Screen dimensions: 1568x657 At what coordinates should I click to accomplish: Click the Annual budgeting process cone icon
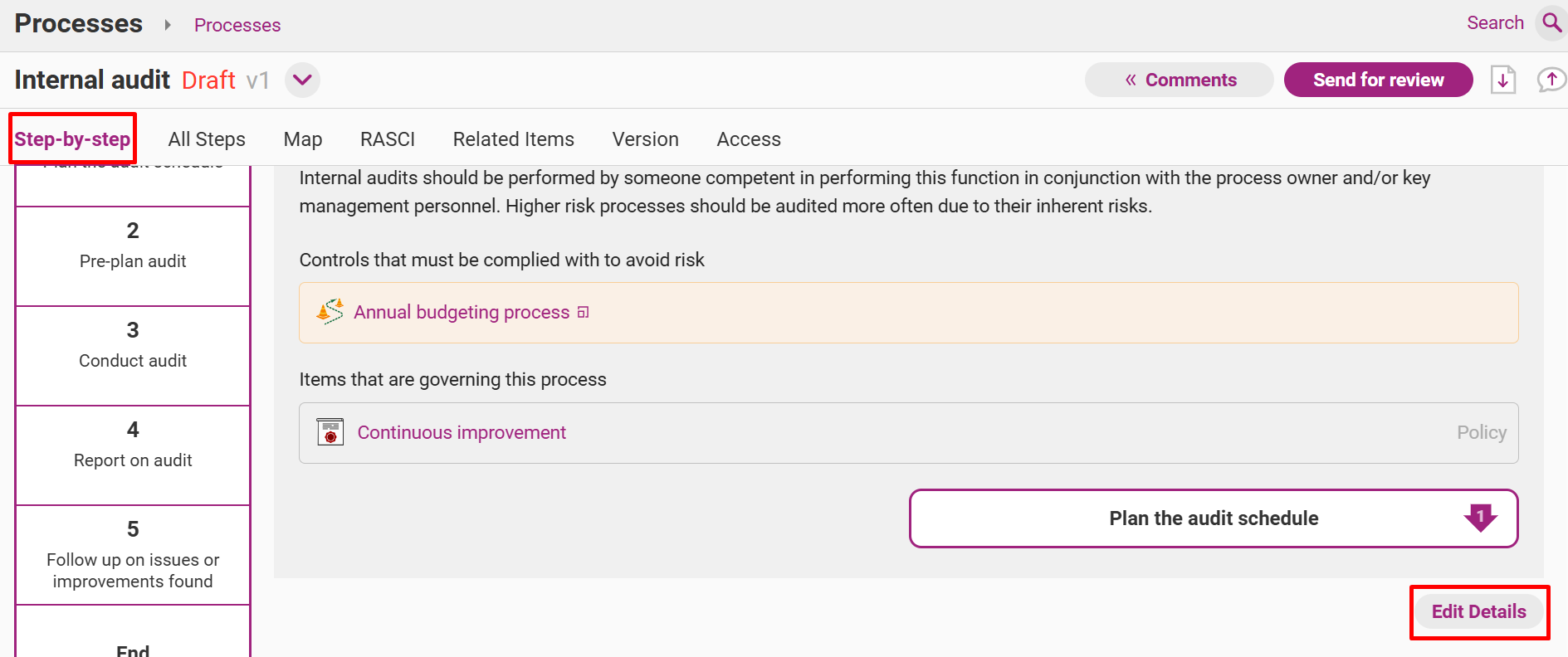pyautogui.click(x=330, y=312)
